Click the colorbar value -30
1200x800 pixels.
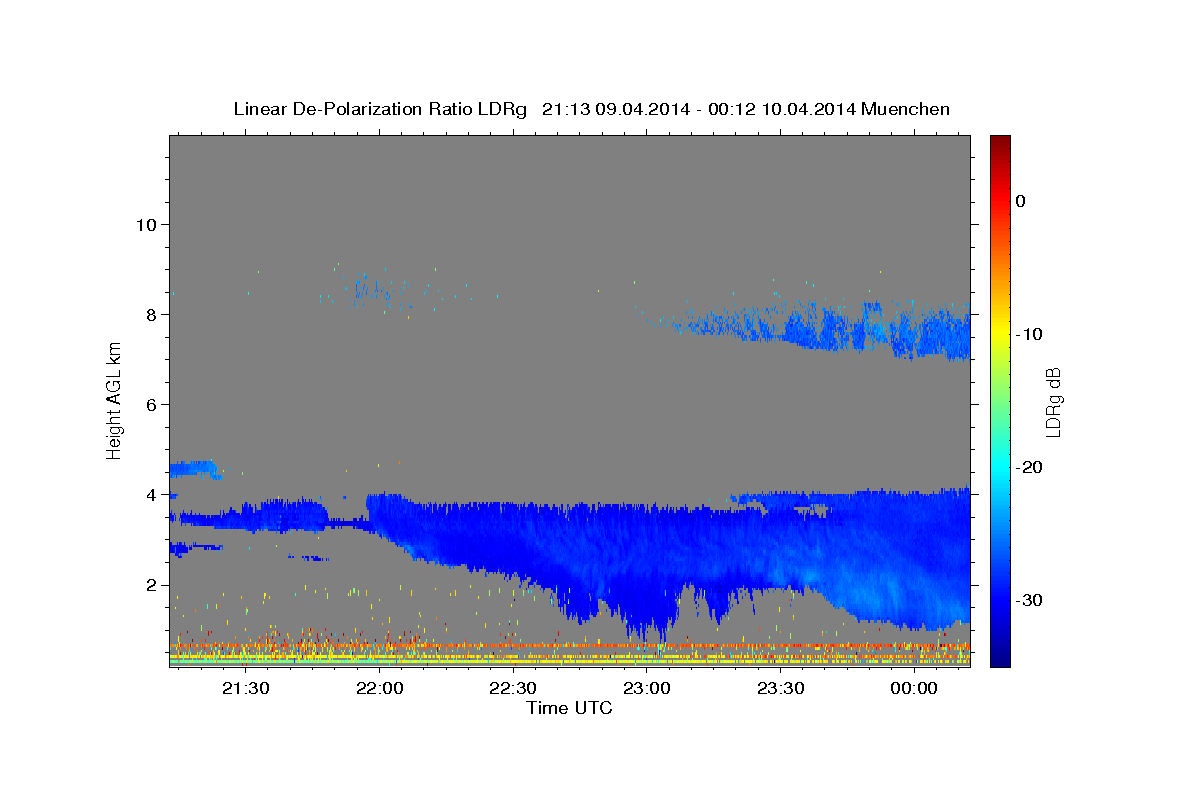pos(1029,600)
